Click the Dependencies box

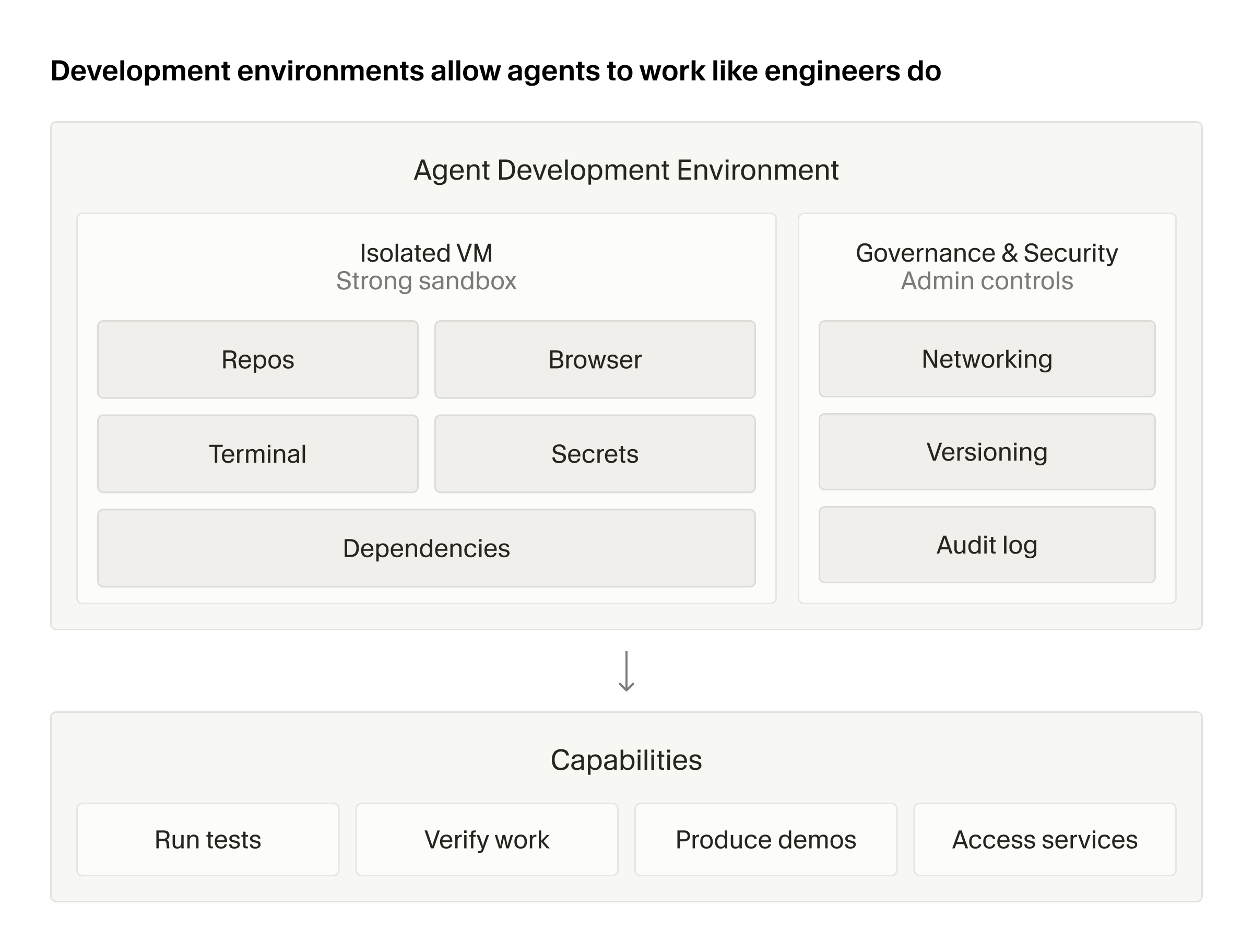pos(427,548)
